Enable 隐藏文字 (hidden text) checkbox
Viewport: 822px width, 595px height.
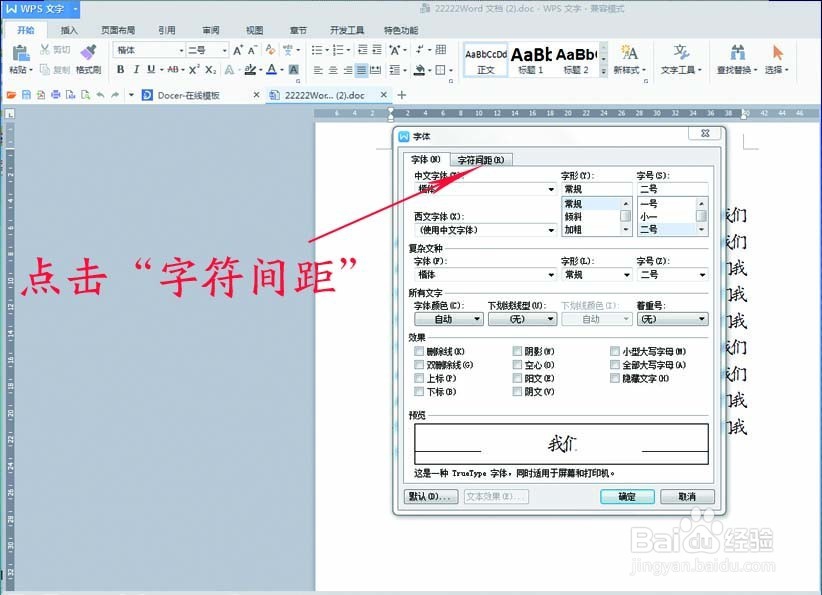pos(616,379)
